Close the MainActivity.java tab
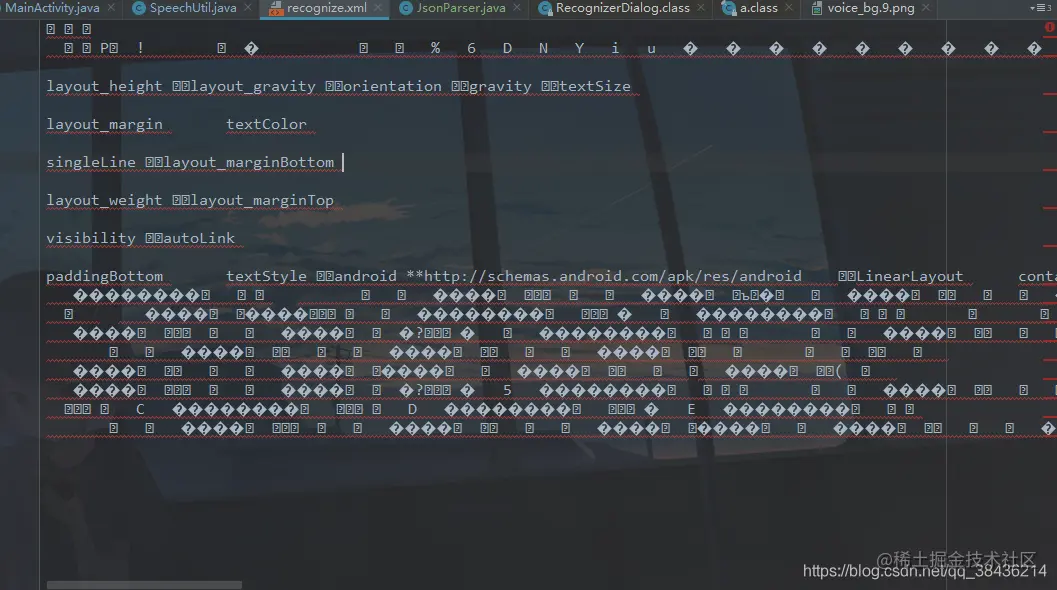Screen dimensions: 1057x590 pyautogui.click(x=111, y=7)
